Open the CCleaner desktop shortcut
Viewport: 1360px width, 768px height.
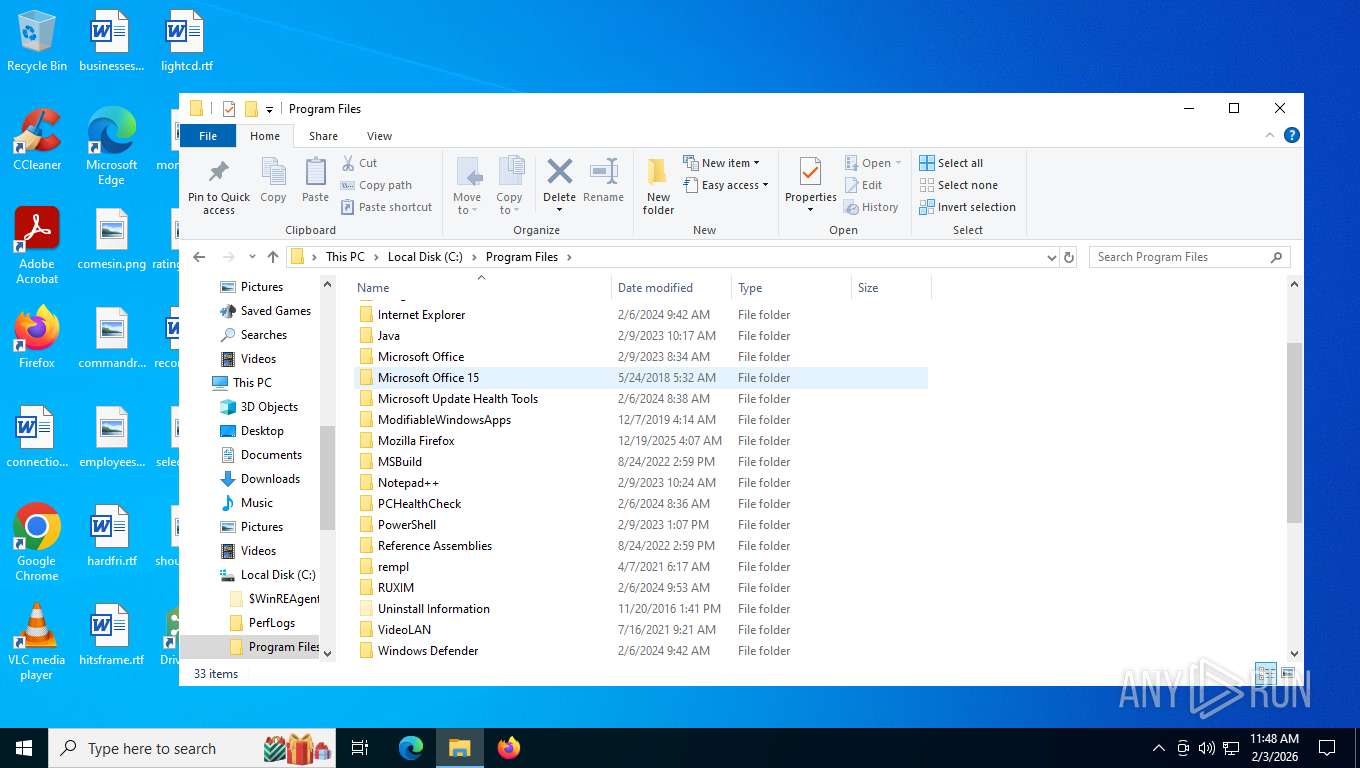pos(37,141)
